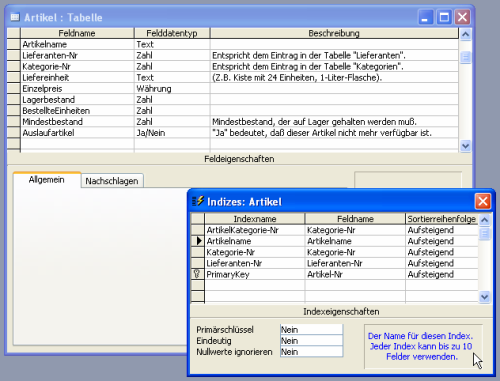Click the black arrow row marker for Artikelname index

(x=199, y=241)
